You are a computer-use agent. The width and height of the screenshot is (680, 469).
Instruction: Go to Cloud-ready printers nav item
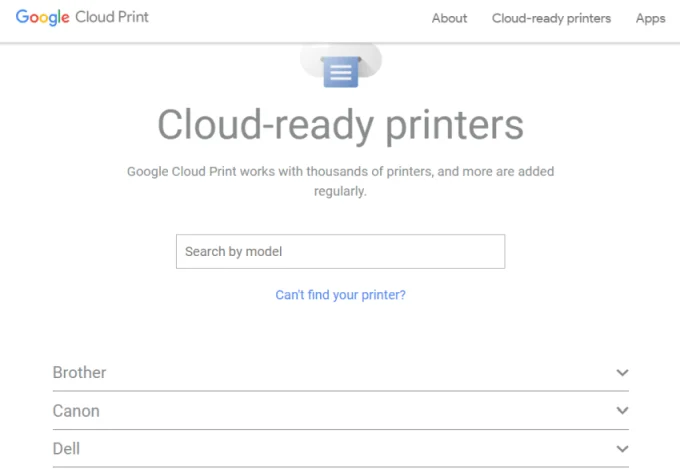pos(551,18)
